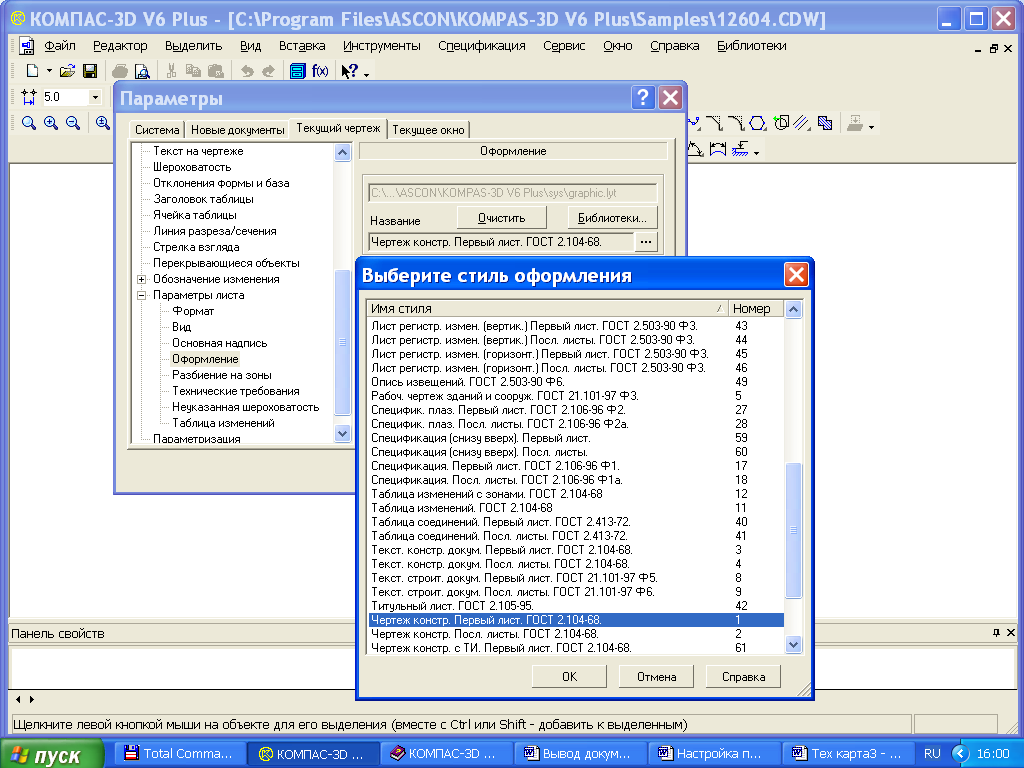Open the Библиотеки menu

752,46
